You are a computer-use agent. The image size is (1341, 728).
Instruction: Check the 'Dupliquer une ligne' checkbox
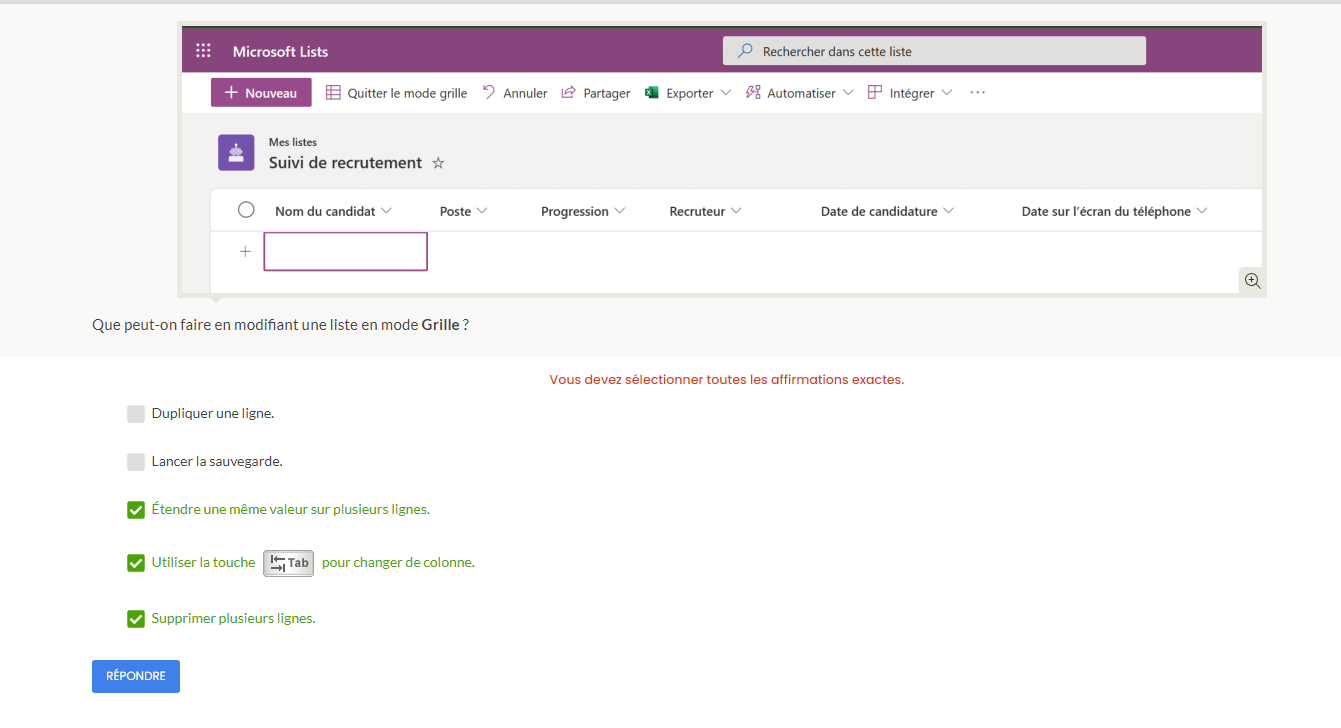click(136, 414)
